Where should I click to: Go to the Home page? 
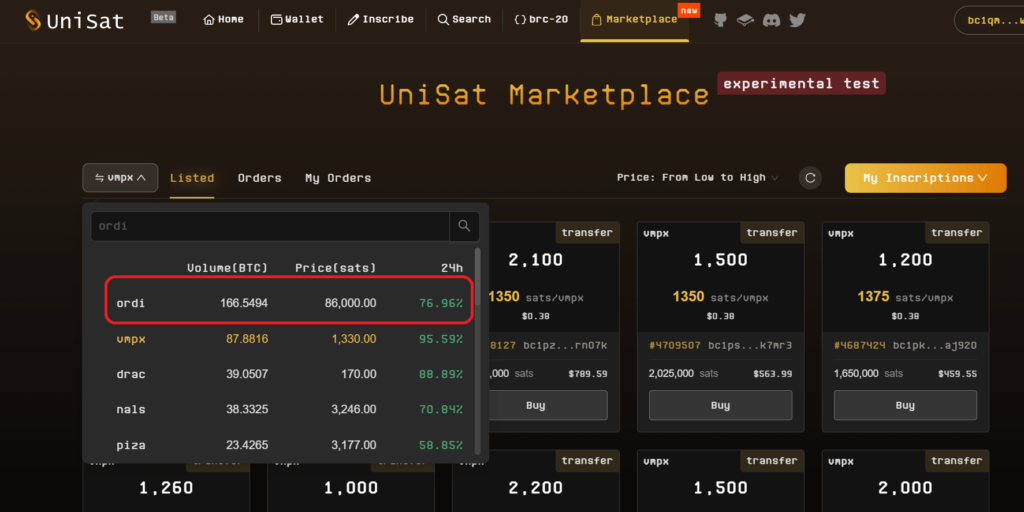(x=223, y=20)
